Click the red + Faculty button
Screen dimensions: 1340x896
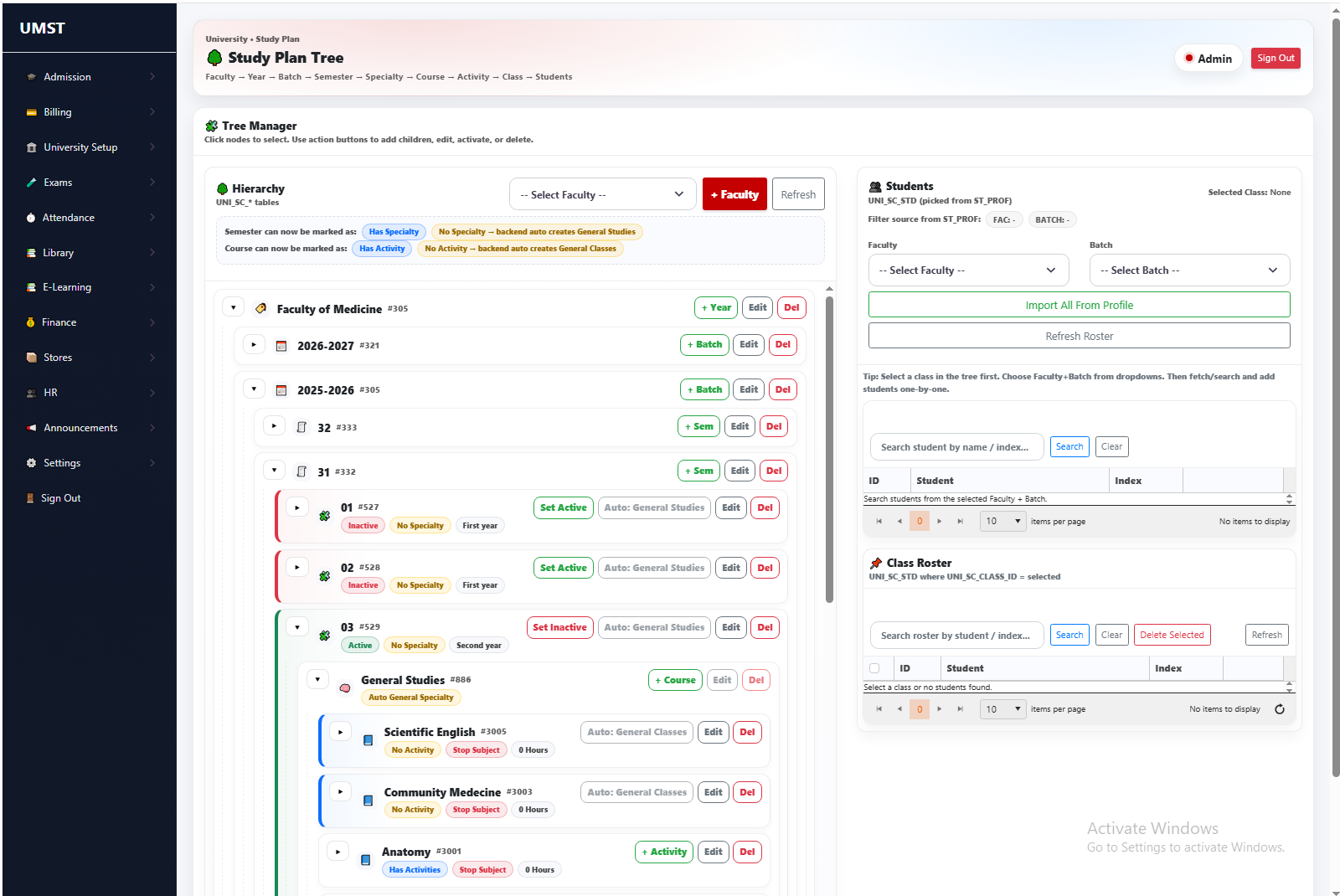pos(734,194)
